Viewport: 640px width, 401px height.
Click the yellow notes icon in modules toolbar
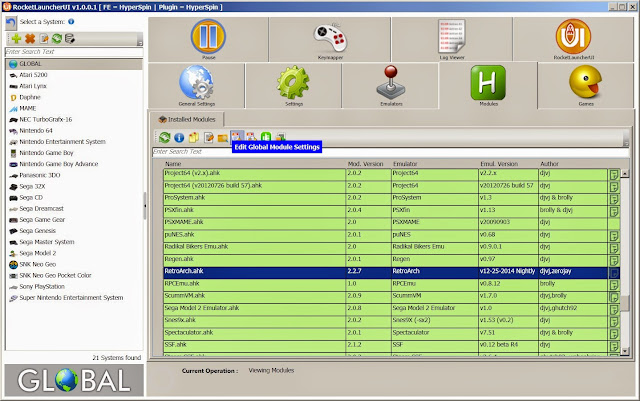point(194,138)
